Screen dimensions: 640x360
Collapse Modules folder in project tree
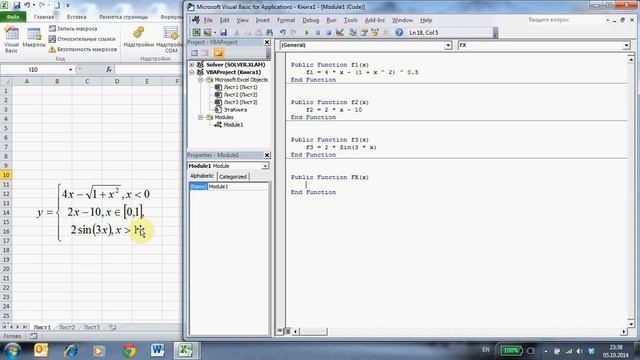[x=200, y=117]
